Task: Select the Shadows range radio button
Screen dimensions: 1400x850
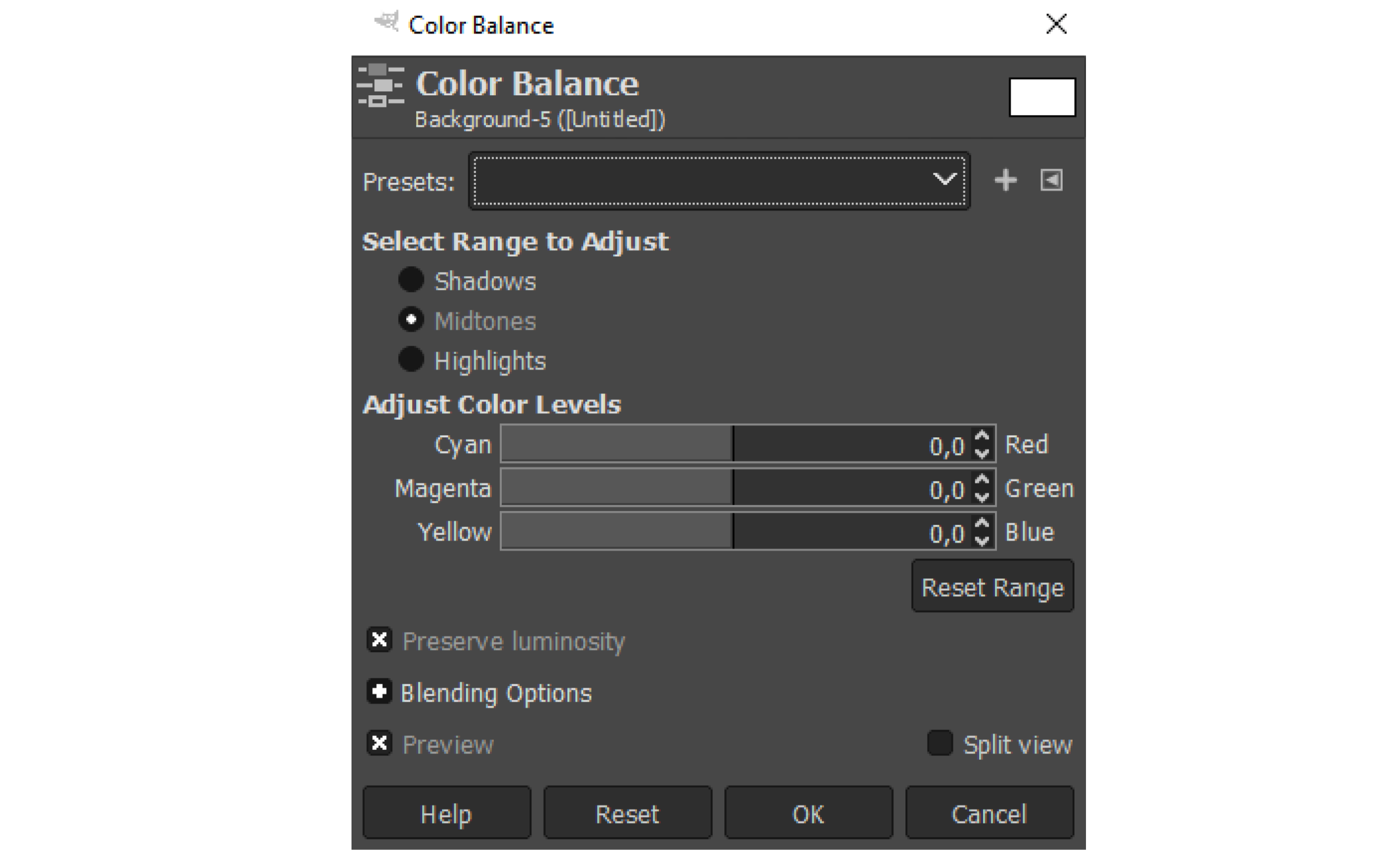Action: click(x=411, y=280)
